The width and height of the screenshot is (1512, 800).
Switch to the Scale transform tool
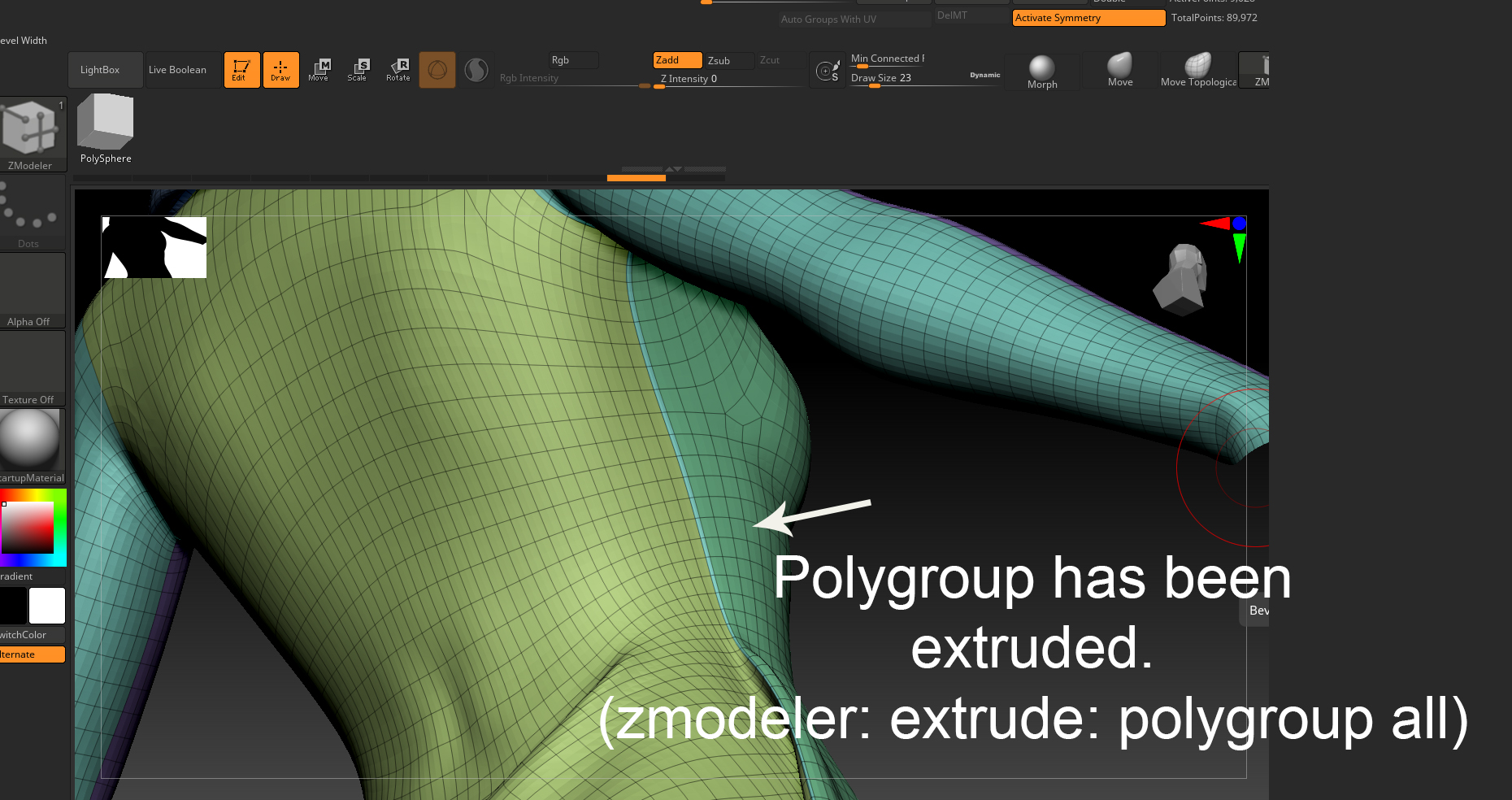[358, 70]
